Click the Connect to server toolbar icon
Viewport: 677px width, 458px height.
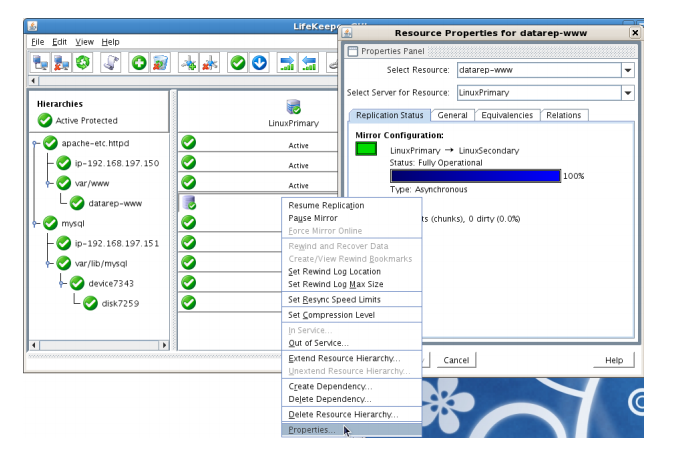41,63
